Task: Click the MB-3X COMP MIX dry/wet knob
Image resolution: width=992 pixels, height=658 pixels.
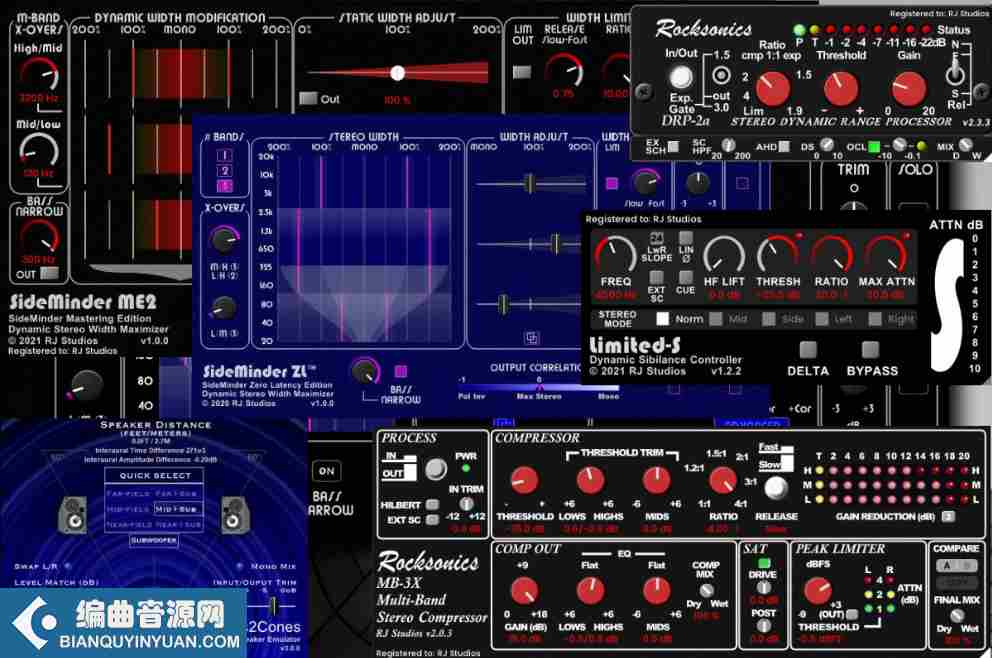Action: coord(706,590)
